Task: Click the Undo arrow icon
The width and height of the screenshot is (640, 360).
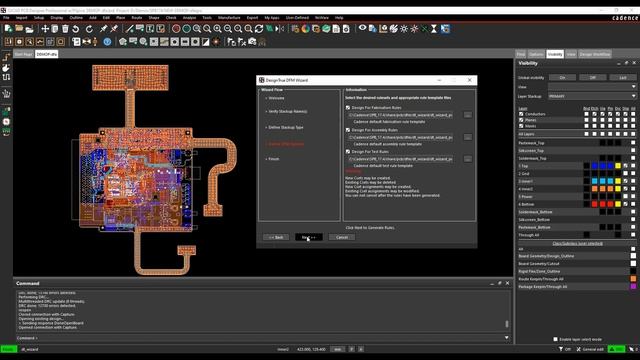Action: click(76, 29)
